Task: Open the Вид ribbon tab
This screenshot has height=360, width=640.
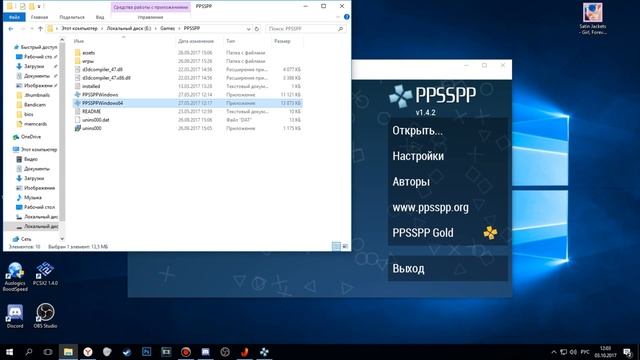Action: pos(100,17)
